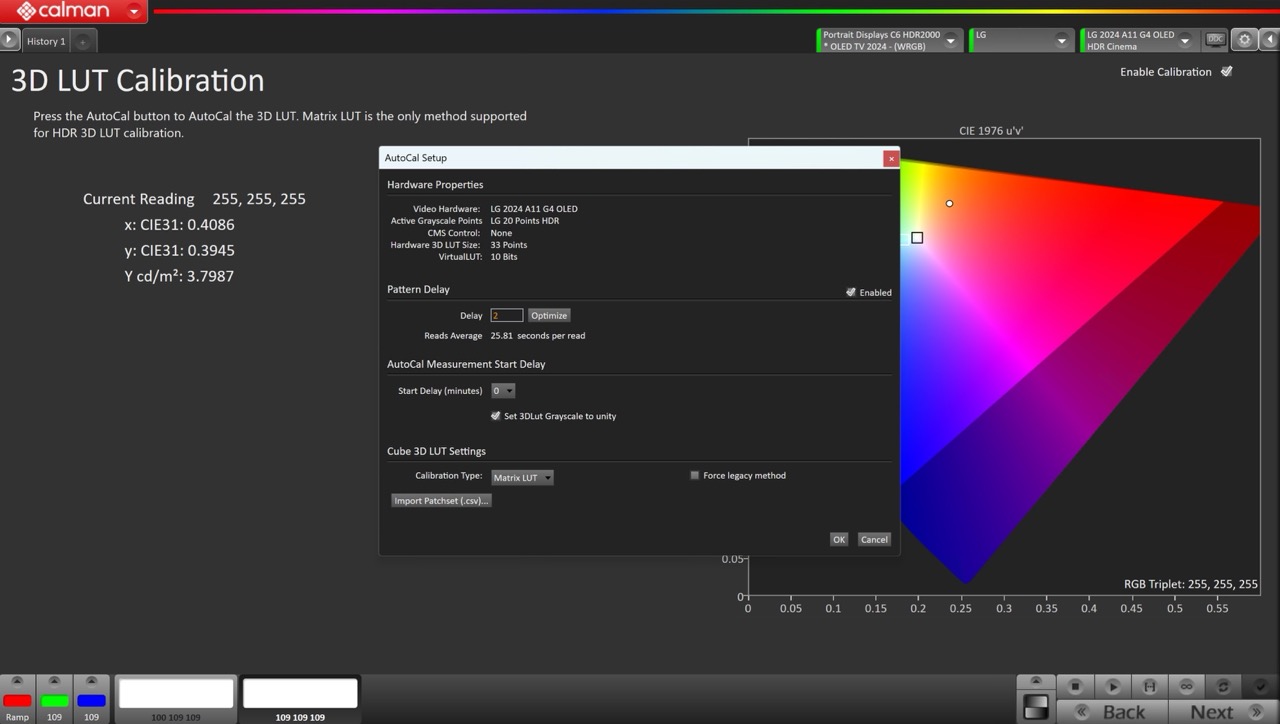Image resolution: width=1280 pixels, height=724 pixels.
Task: Open the Start Delay minutes dropdown
Action: (x=503, y=390)
